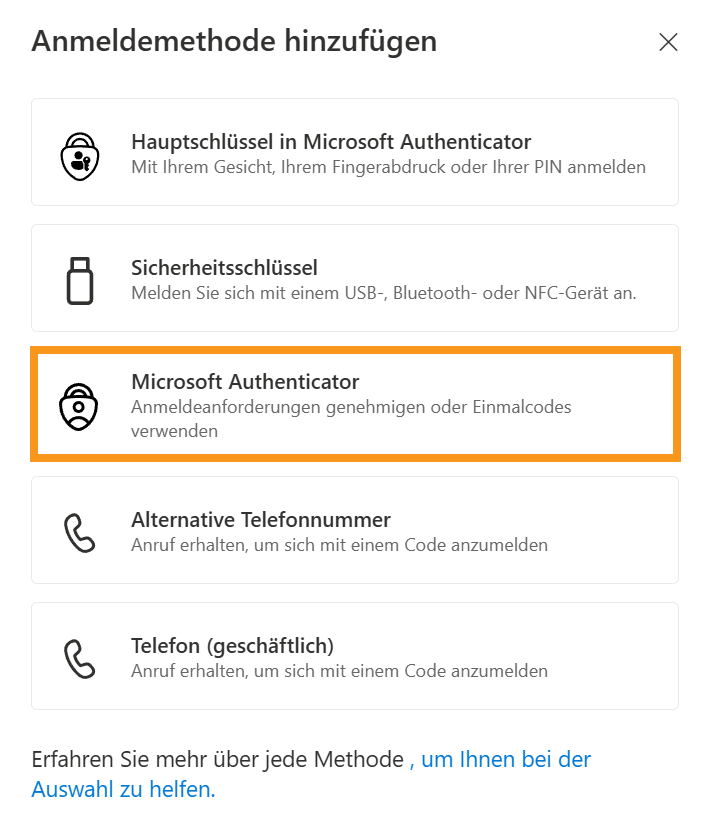This screenshot has width=709, height=823.
Task: Click the 'Erfahren Sie mehr über jede Methode' text
Action: point(217,760)
